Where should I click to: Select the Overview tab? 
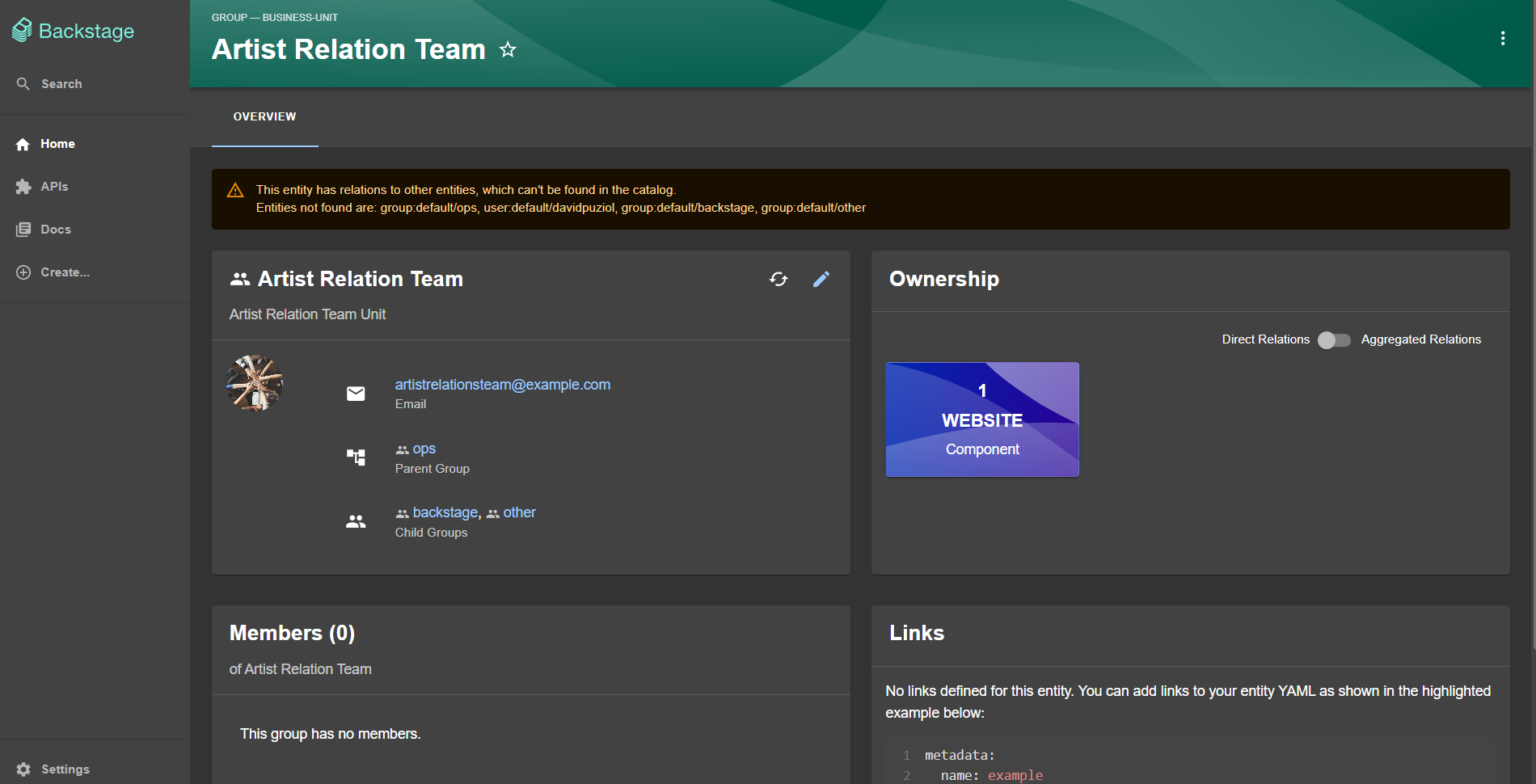tap(264, 117)
